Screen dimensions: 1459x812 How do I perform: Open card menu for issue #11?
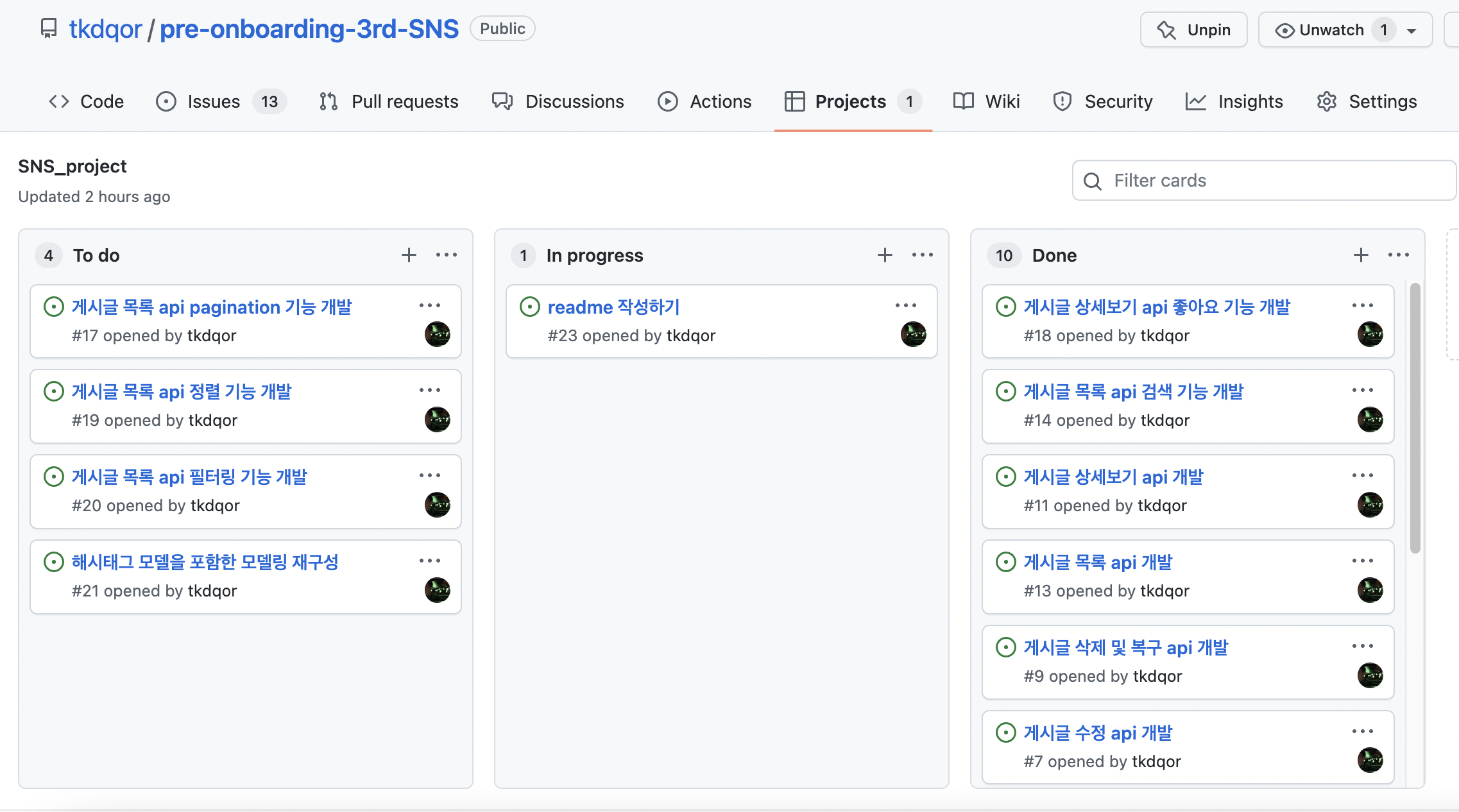tap(1363, 475)
